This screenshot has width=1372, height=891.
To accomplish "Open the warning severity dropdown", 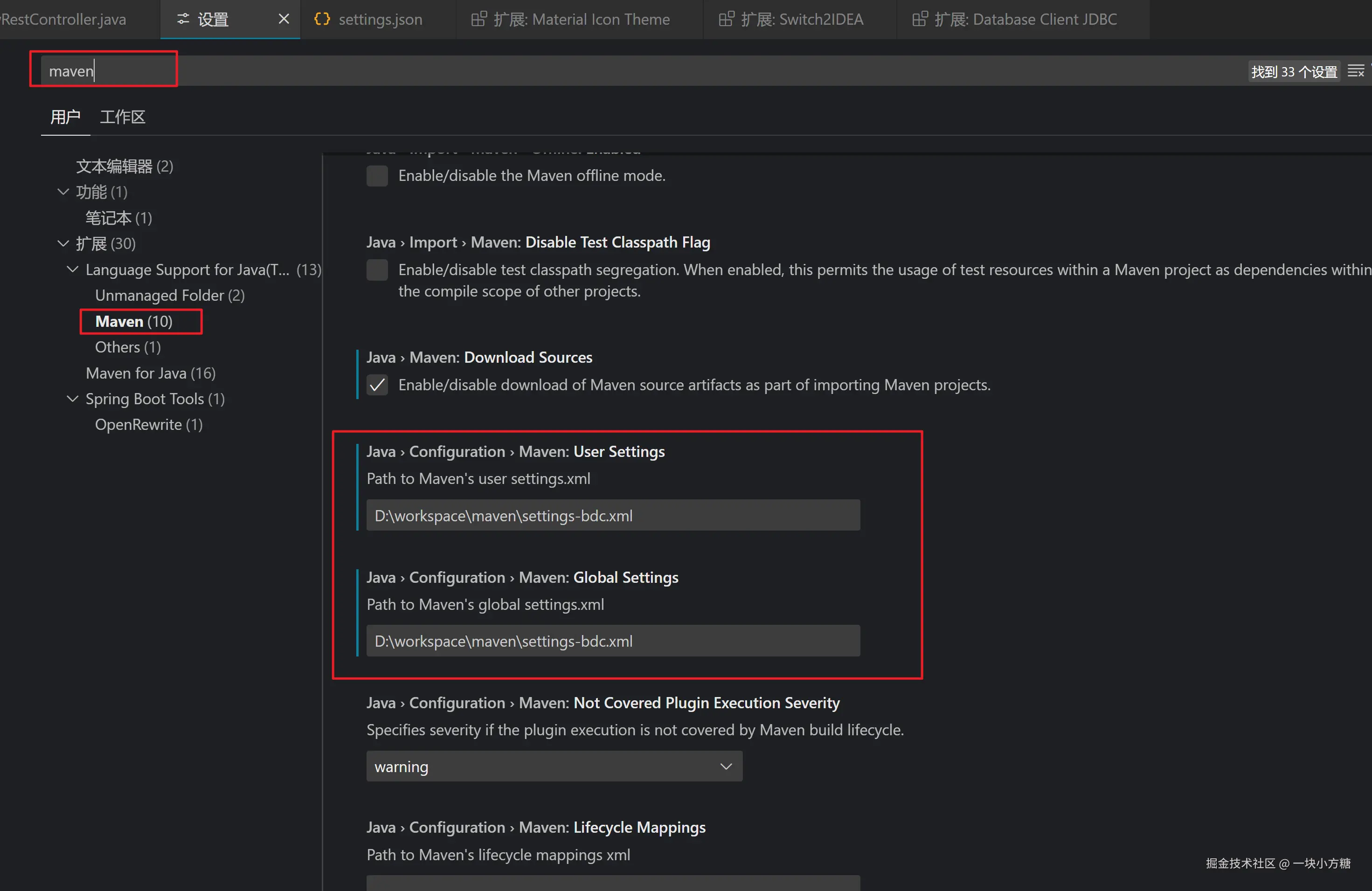I will pos(554,767).
